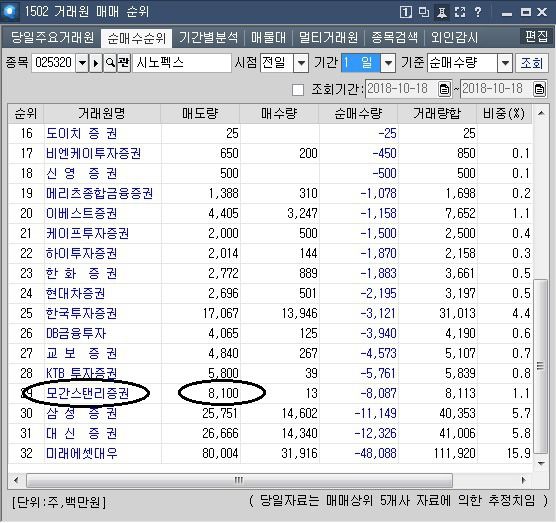Open the start date calendar icon
Image resolution: width=556 pixels, height=523 pixels.
click(444, 89)
